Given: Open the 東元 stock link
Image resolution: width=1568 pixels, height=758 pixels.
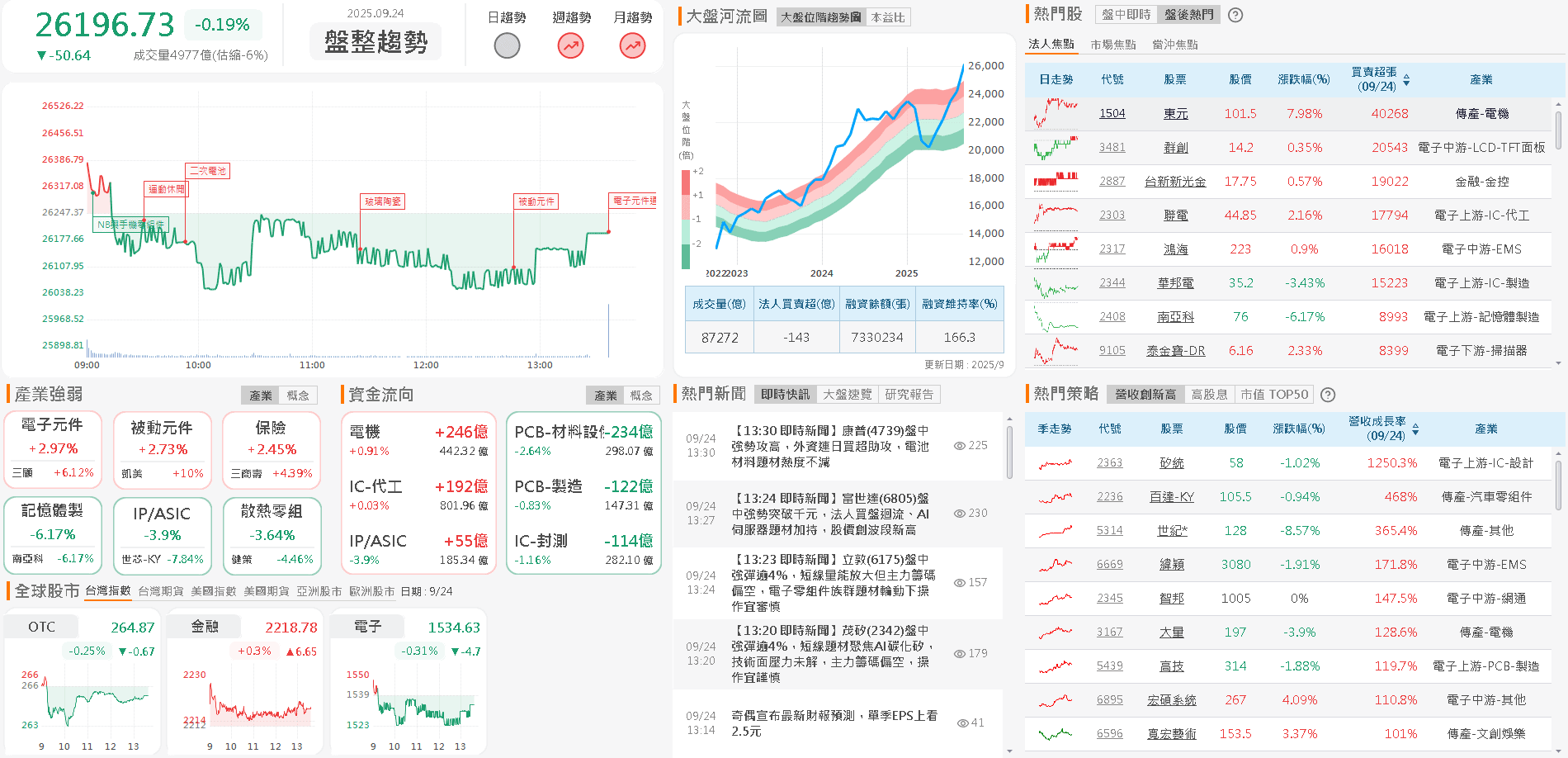Looking at the screenshot, I should click(1175, 113).
